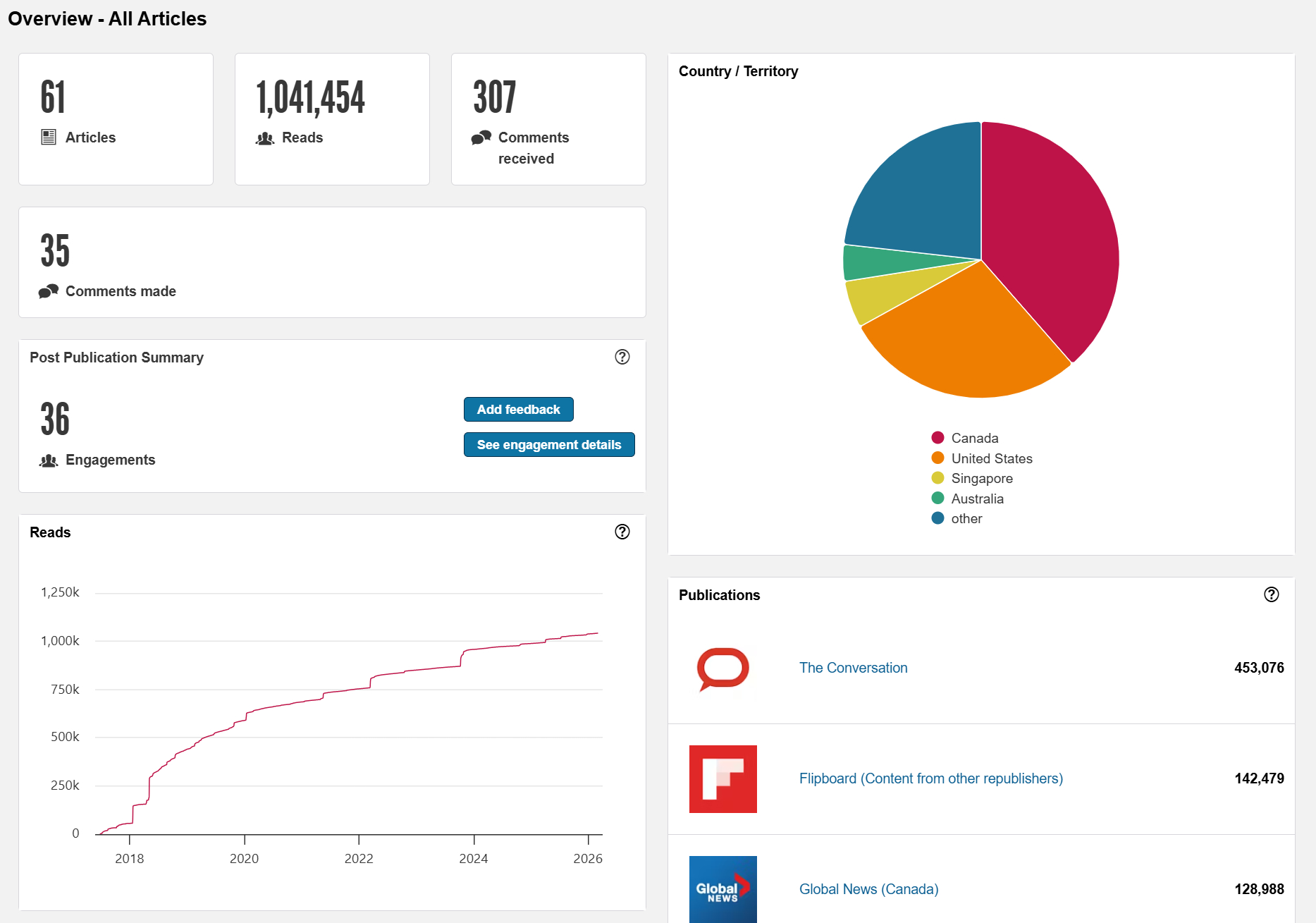Image resolution: width=1316 pixels, height=923 pixels.
Task: Open Flipboard republishers link
Action: (x=930, y=778)
